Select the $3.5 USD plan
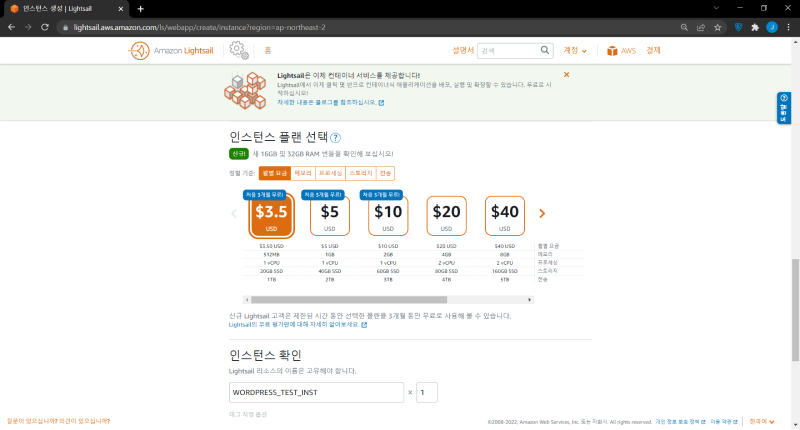Image resolution: width=800 pixels, height=430 pixels. pos(271,216)
